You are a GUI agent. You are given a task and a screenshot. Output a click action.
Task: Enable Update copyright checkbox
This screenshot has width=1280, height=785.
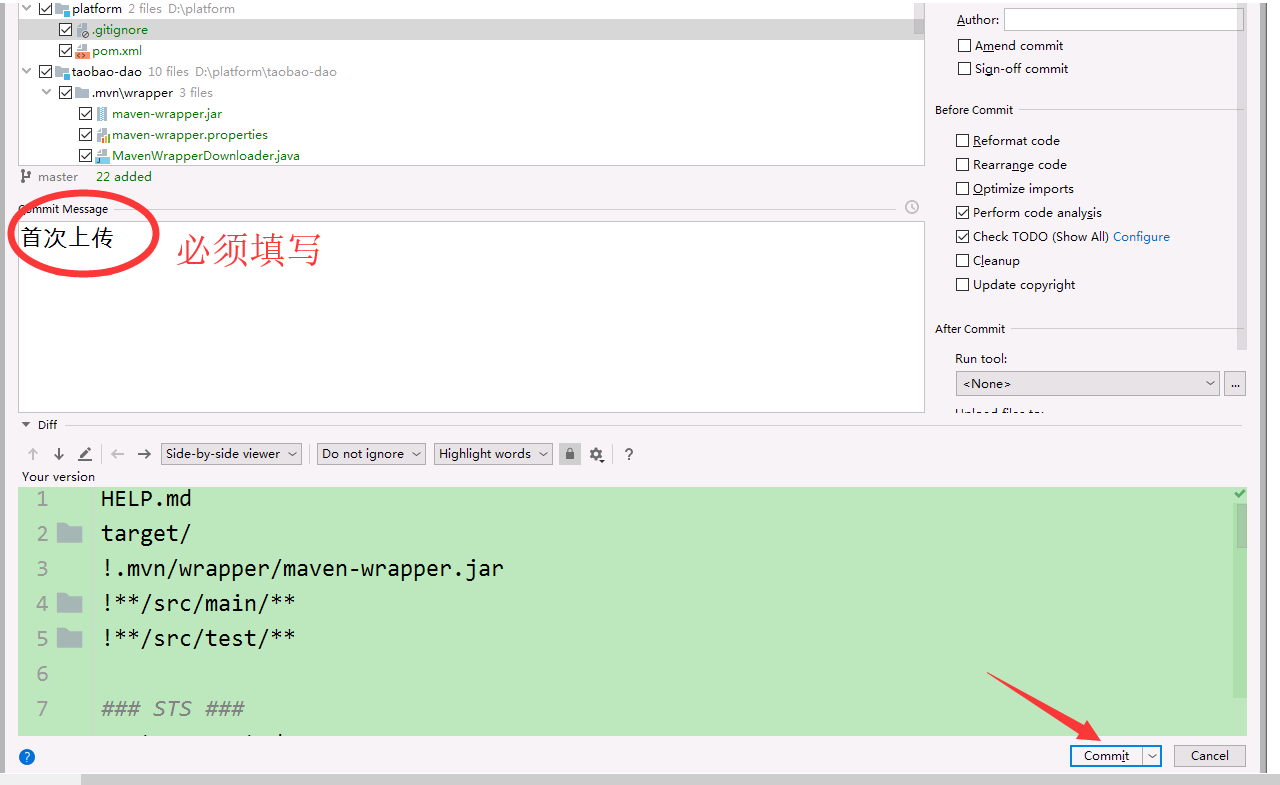click(x=962, y=285)
